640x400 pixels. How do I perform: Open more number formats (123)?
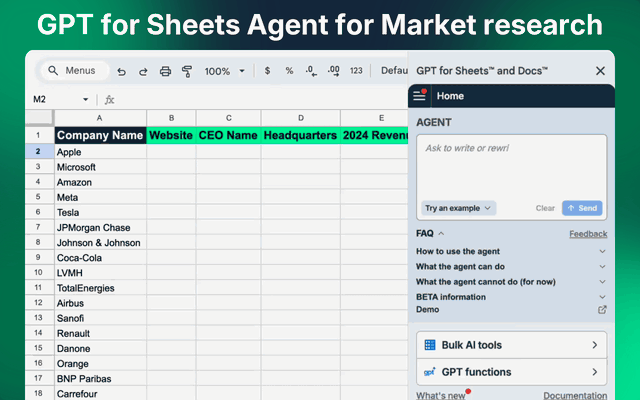(356, 71)
